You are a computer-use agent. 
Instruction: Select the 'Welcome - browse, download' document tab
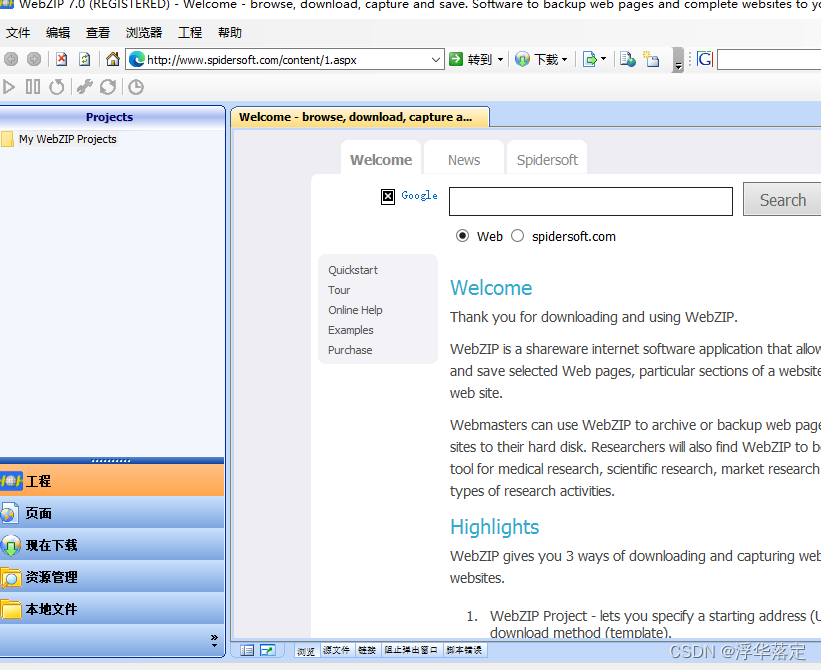coord(360,117)
